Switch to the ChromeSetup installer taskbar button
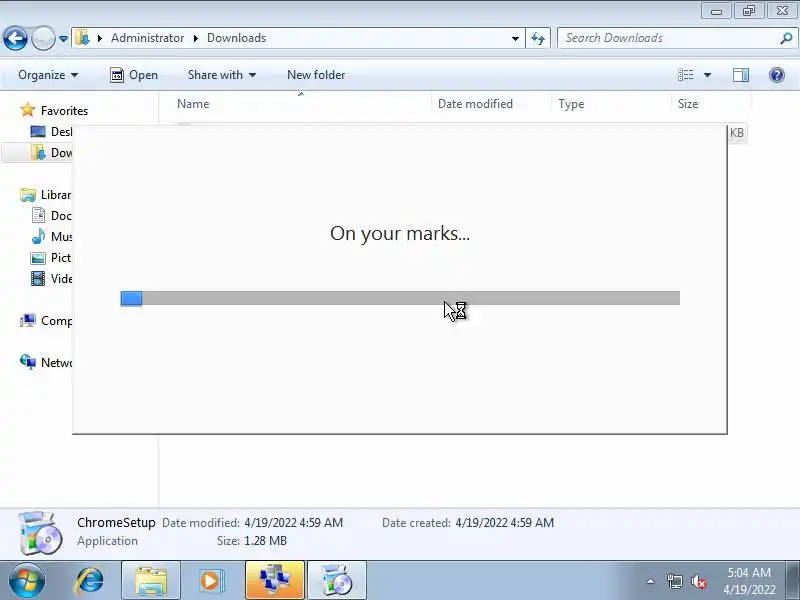Image resolution: width=800 pixels, height=600 pixels. click(337, 581)
